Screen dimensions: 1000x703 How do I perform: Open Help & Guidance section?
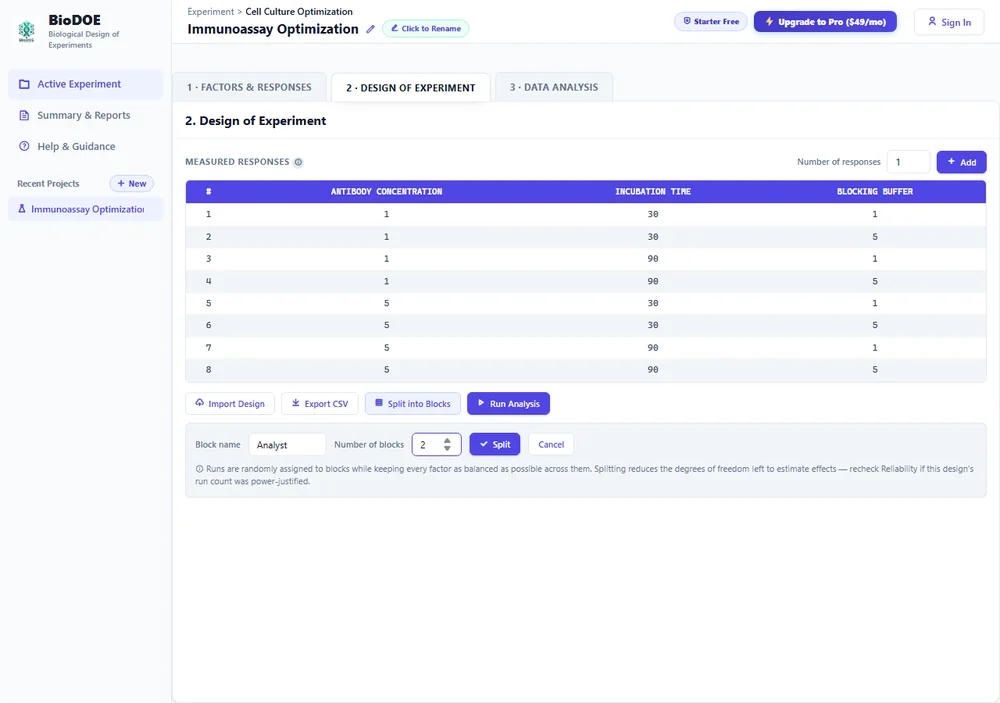pyautogui.click(x=85, y=147)
